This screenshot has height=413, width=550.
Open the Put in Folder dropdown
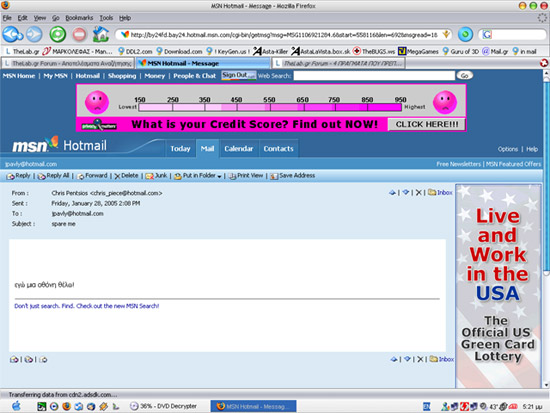[198, 176]
